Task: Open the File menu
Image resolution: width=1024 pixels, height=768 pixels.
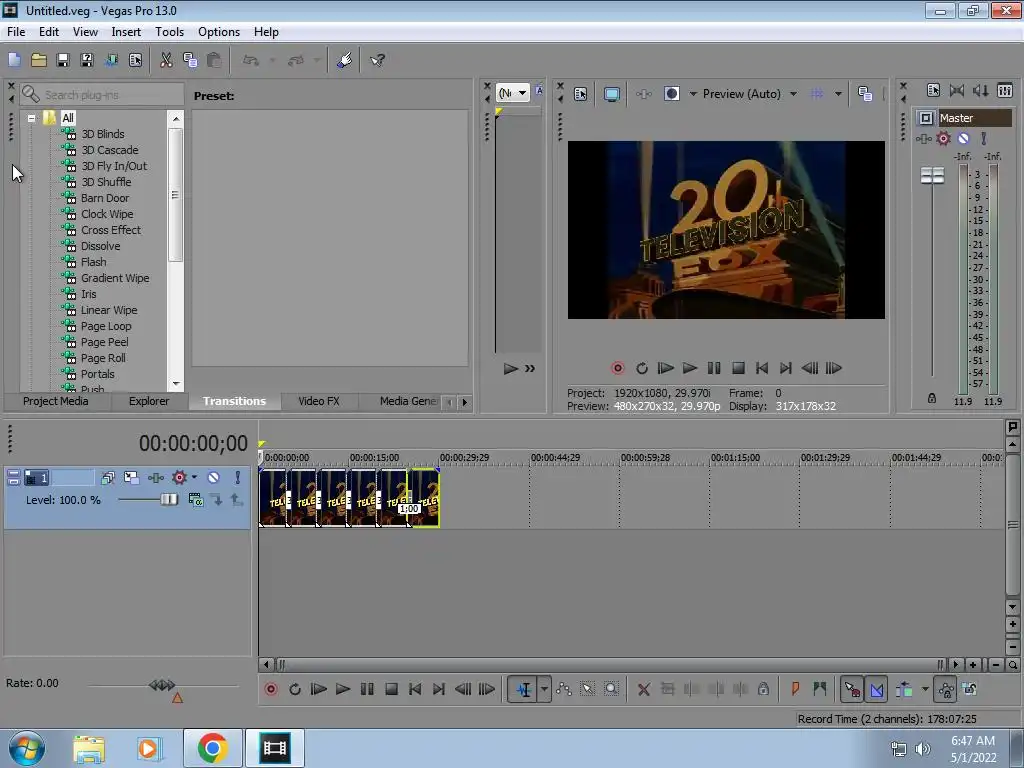Action: [x=16, y=31]
